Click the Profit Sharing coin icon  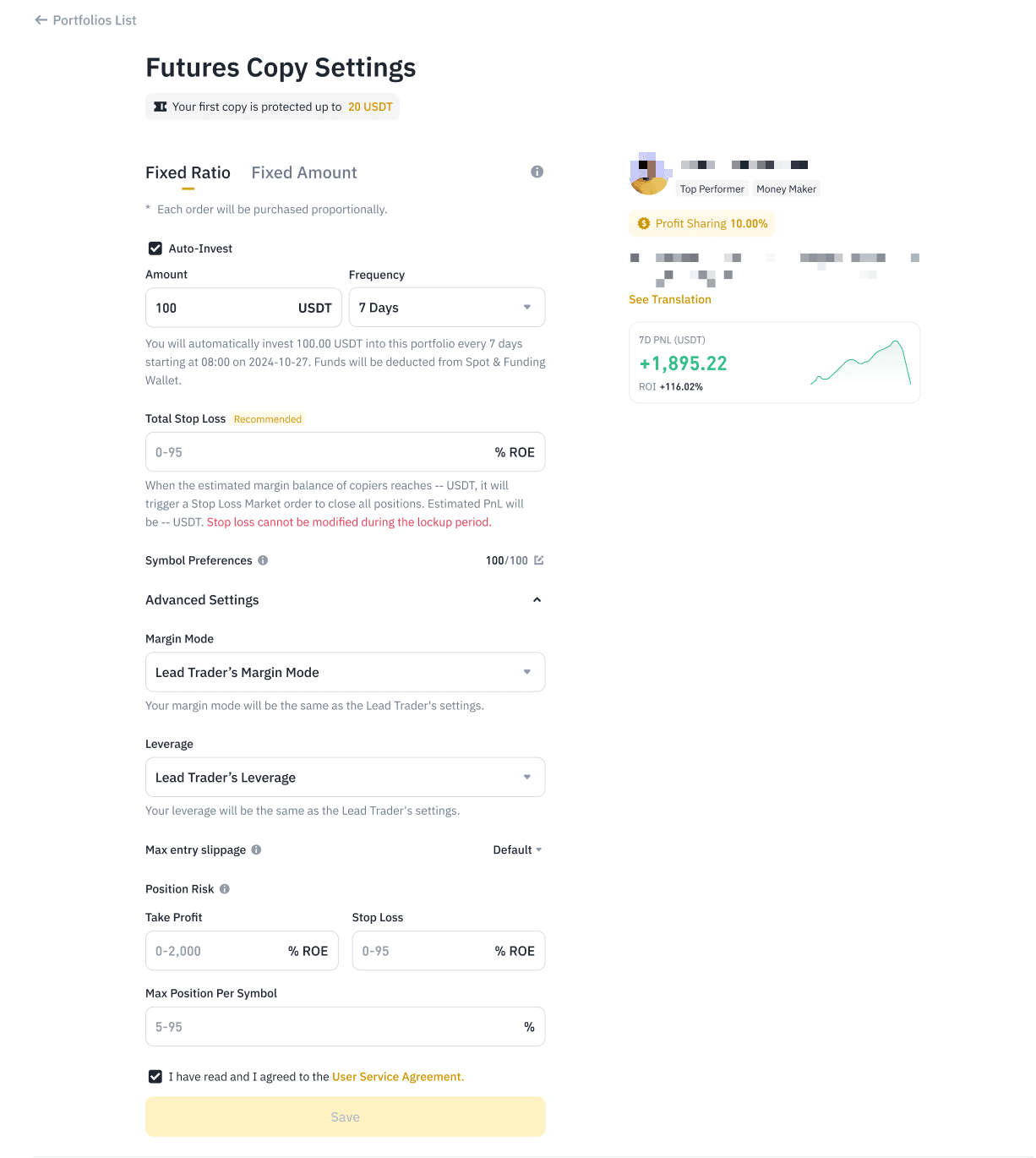coord(644,223)
